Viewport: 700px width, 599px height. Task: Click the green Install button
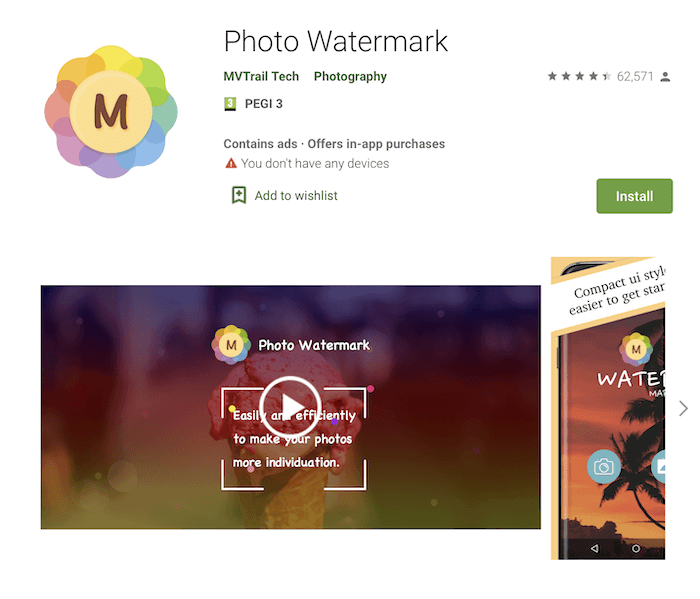pos(634,196)
